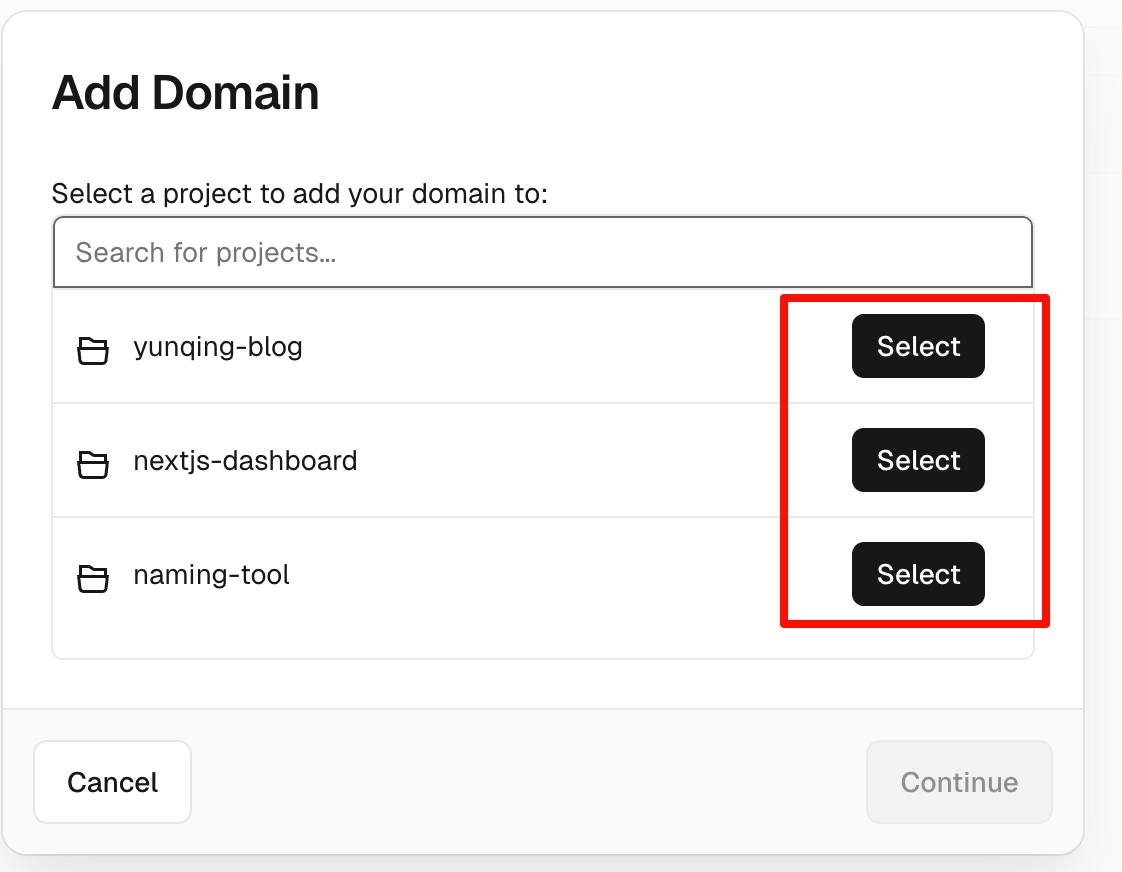
Task: Focus the Search for projects field
Action: (x=542, y=252)
